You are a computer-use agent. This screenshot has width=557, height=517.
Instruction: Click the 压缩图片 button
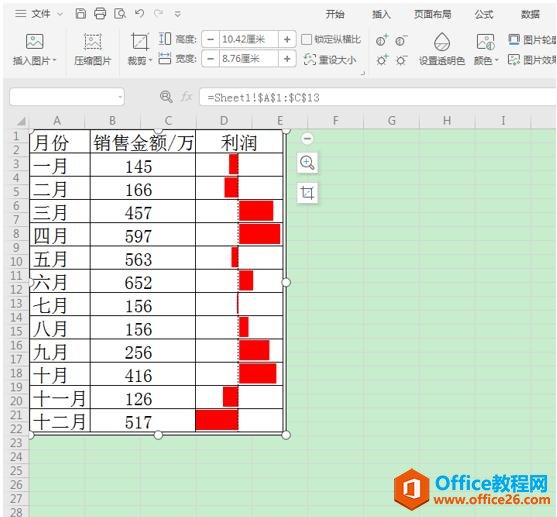pyautogui.click(x=93, y=50)
